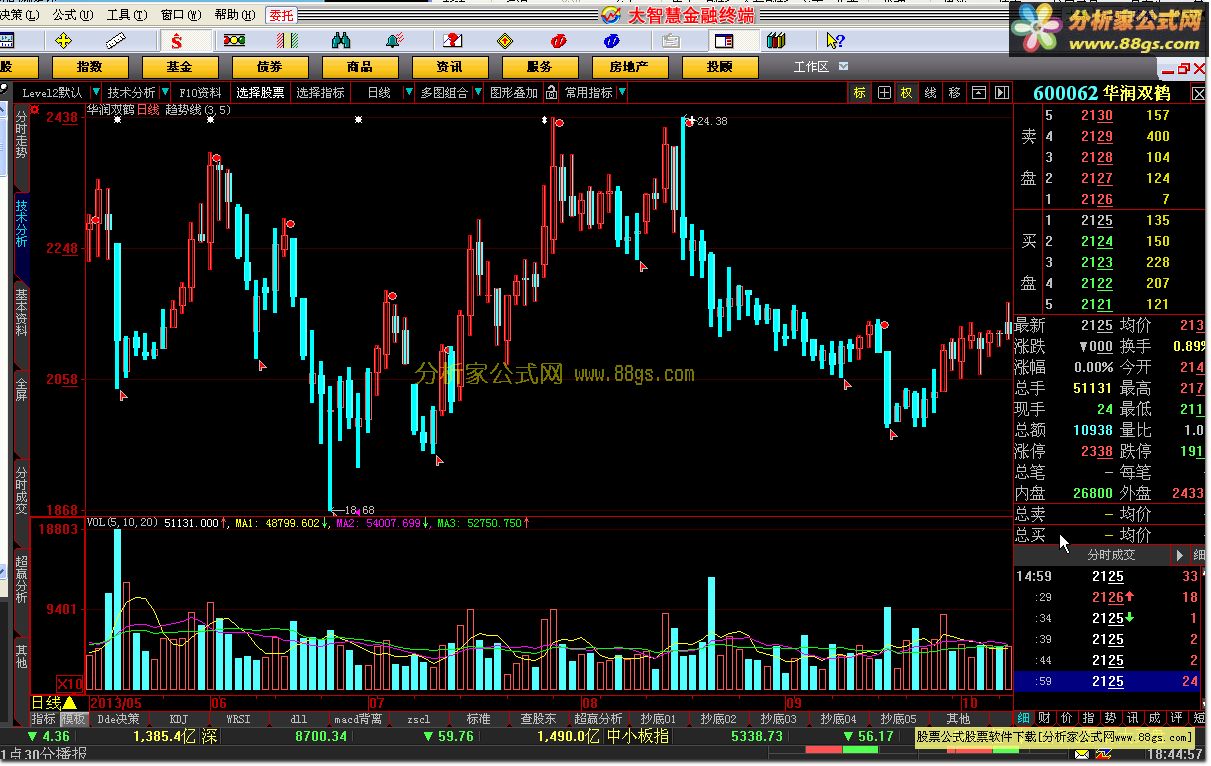Image resolution: width=1211 pixels, height=766 pixels.
Task: Click the context help cursor icon
Action: pyautogui.click(x=835, y=41)
